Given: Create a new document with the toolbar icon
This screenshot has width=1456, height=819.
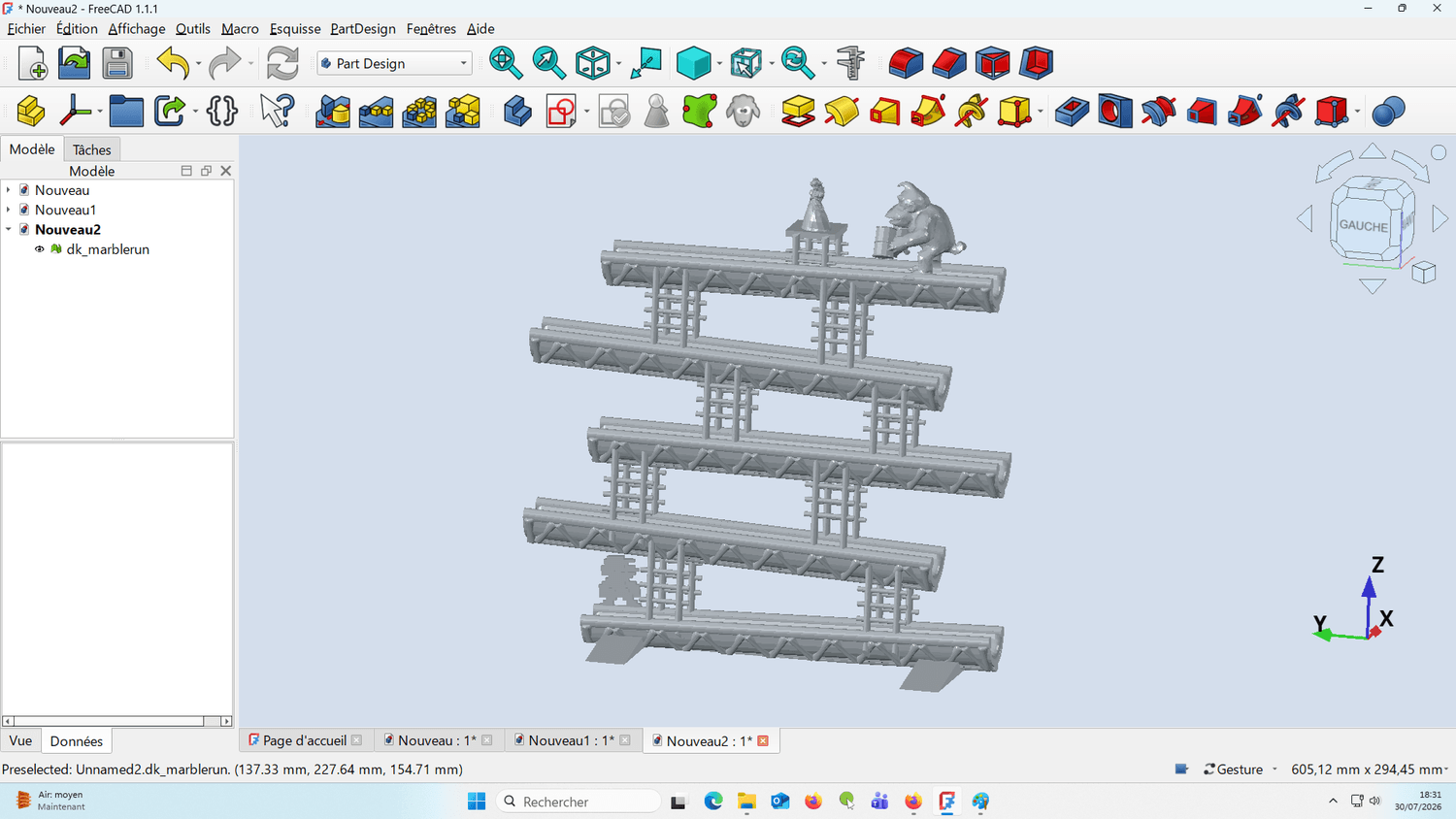Looking at the screenshot, I should point(32,63).
